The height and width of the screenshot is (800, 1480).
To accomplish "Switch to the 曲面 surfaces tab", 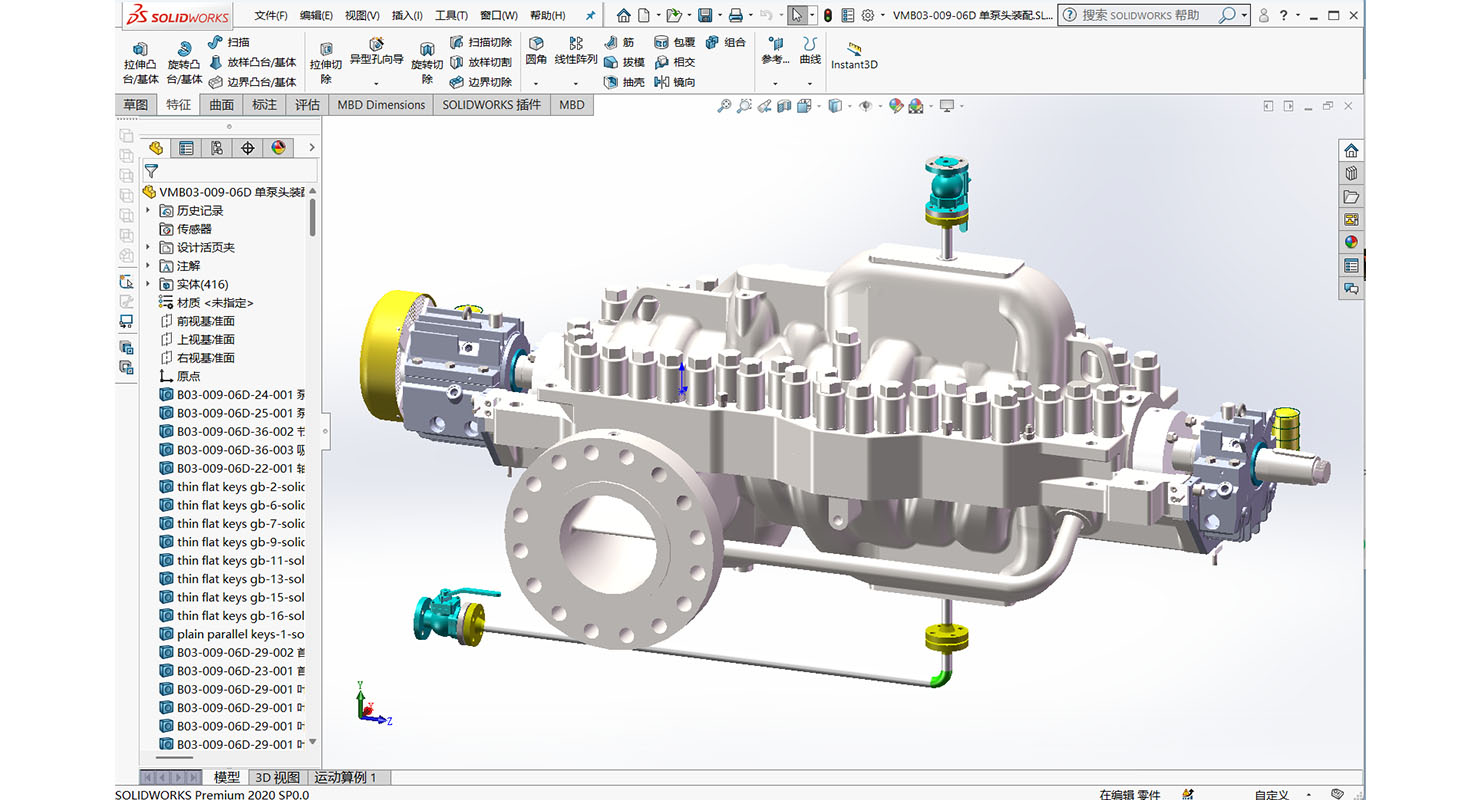I will pyautogui.click(x=221, y=105).
